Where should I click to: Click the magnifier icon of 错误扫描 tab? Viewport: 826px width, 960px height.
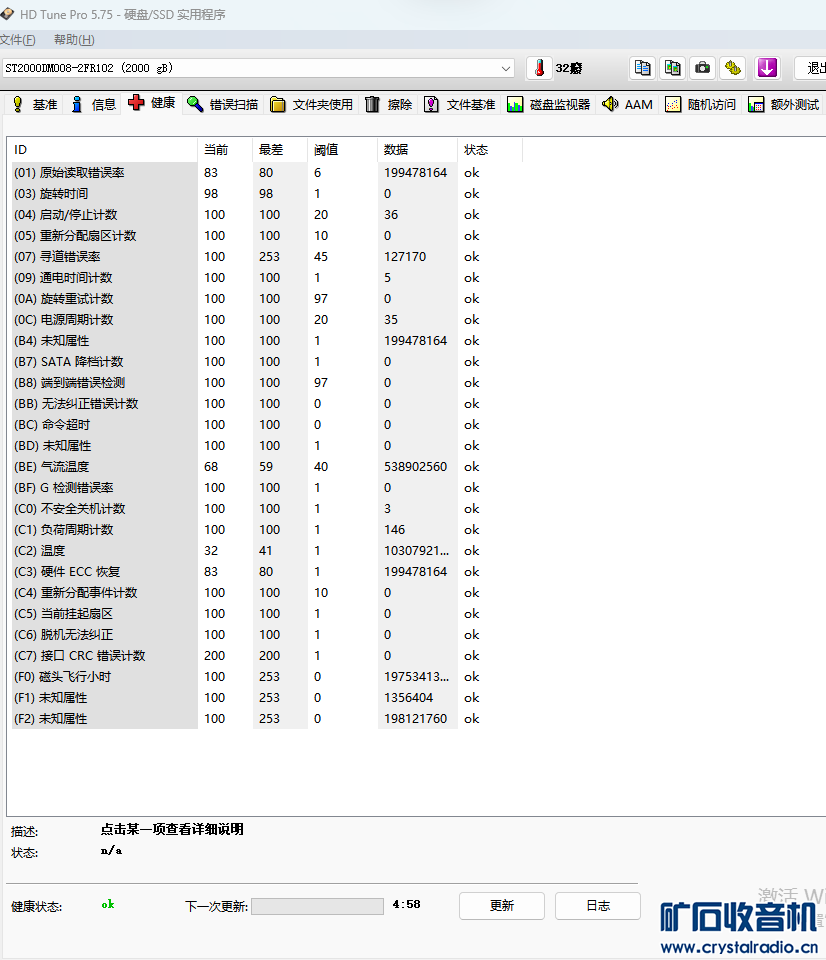195,105
